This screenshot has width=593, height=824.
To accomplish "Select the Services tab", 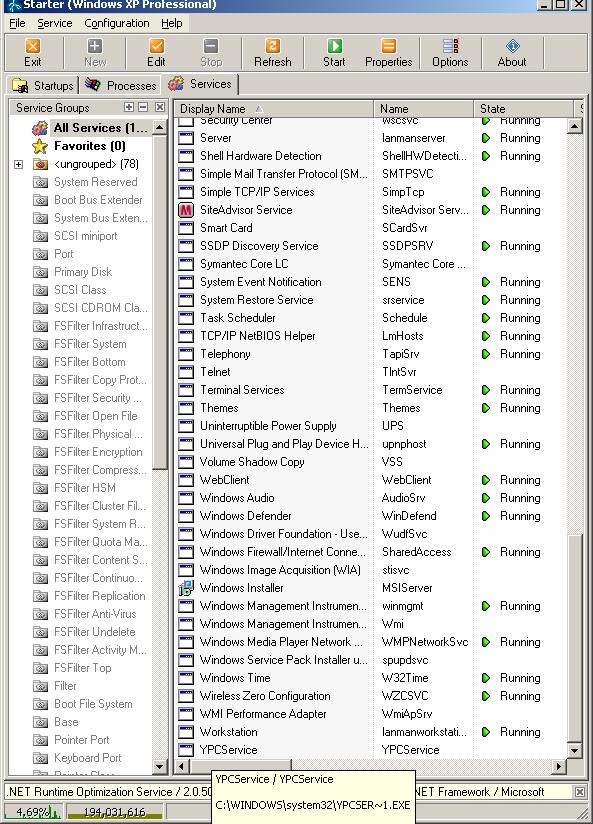I will (200, 84).
